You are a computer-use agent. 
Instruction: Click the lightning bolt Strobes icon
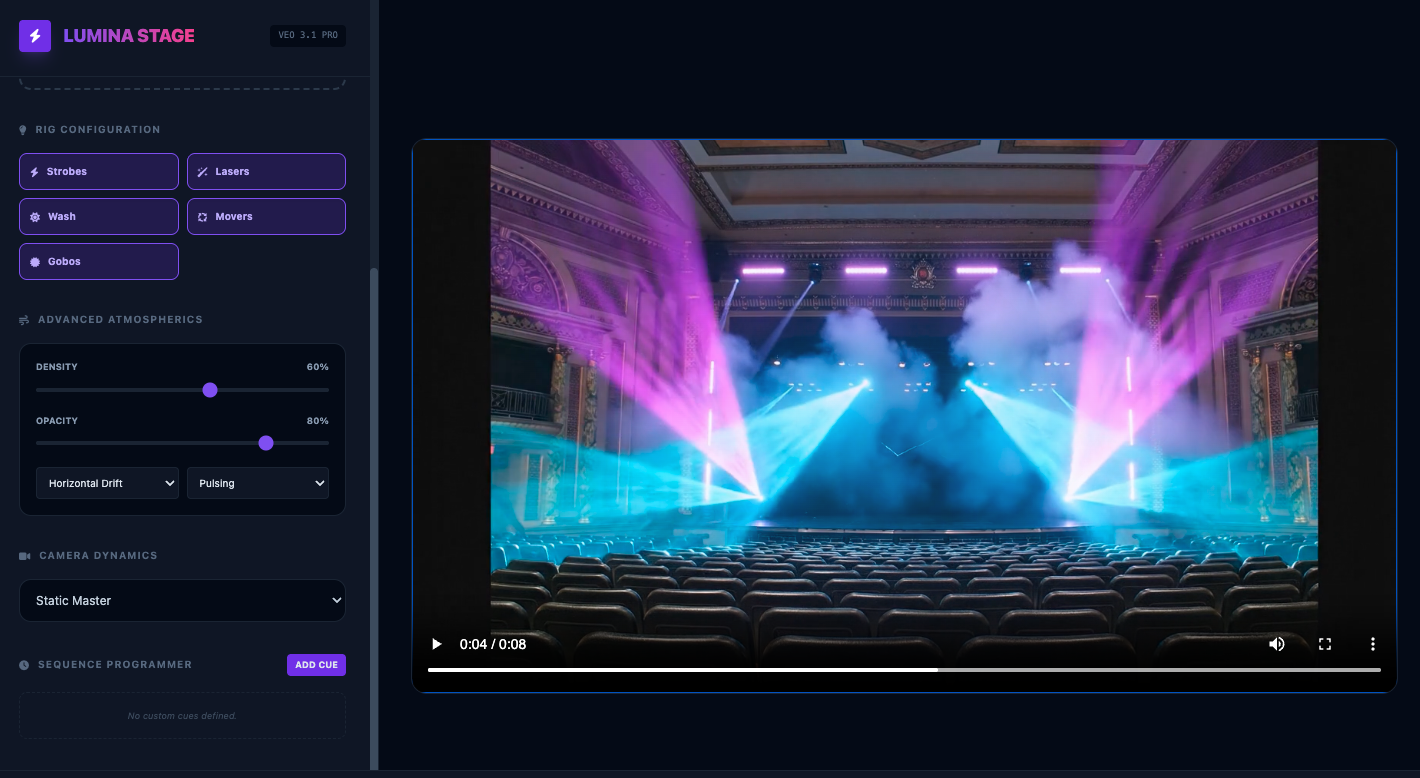point(37,171)
